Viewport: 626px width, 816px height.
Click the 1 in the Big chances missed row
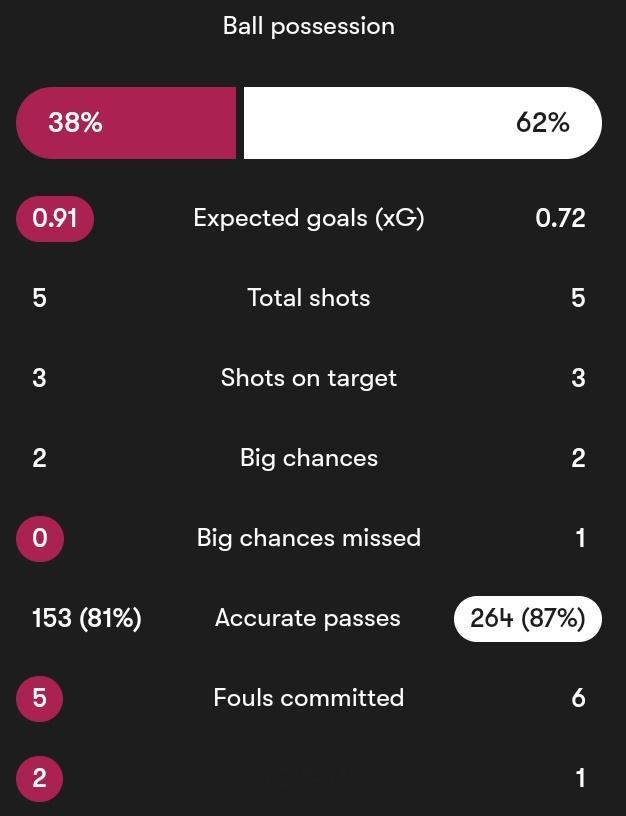coord(580,538)
